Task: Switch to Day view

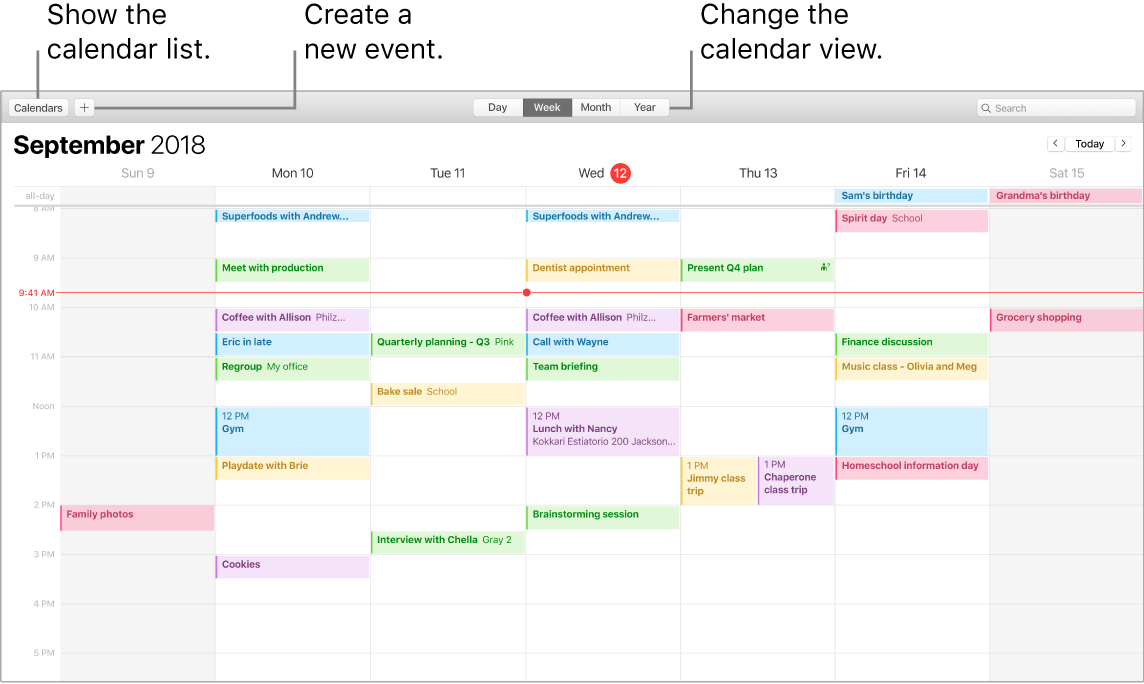Action: [x=497, y=107]
